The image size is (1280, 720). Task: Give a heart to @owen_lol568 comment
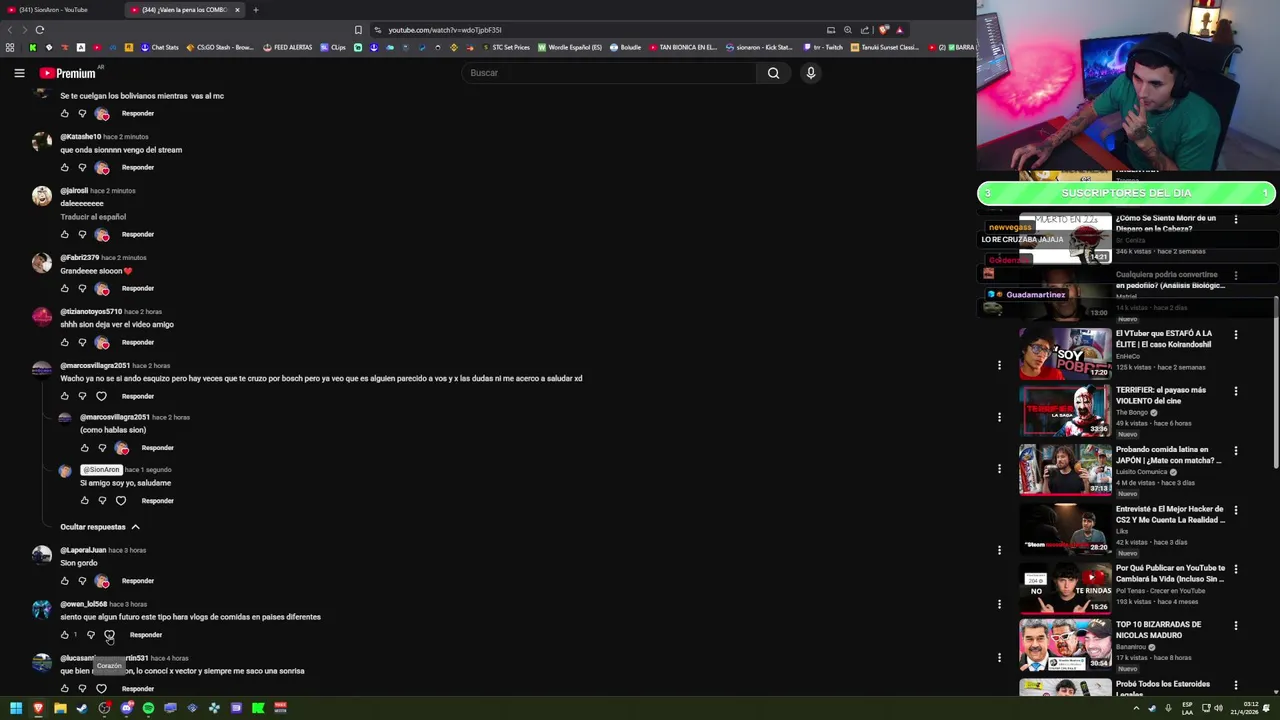click(109, 635)
